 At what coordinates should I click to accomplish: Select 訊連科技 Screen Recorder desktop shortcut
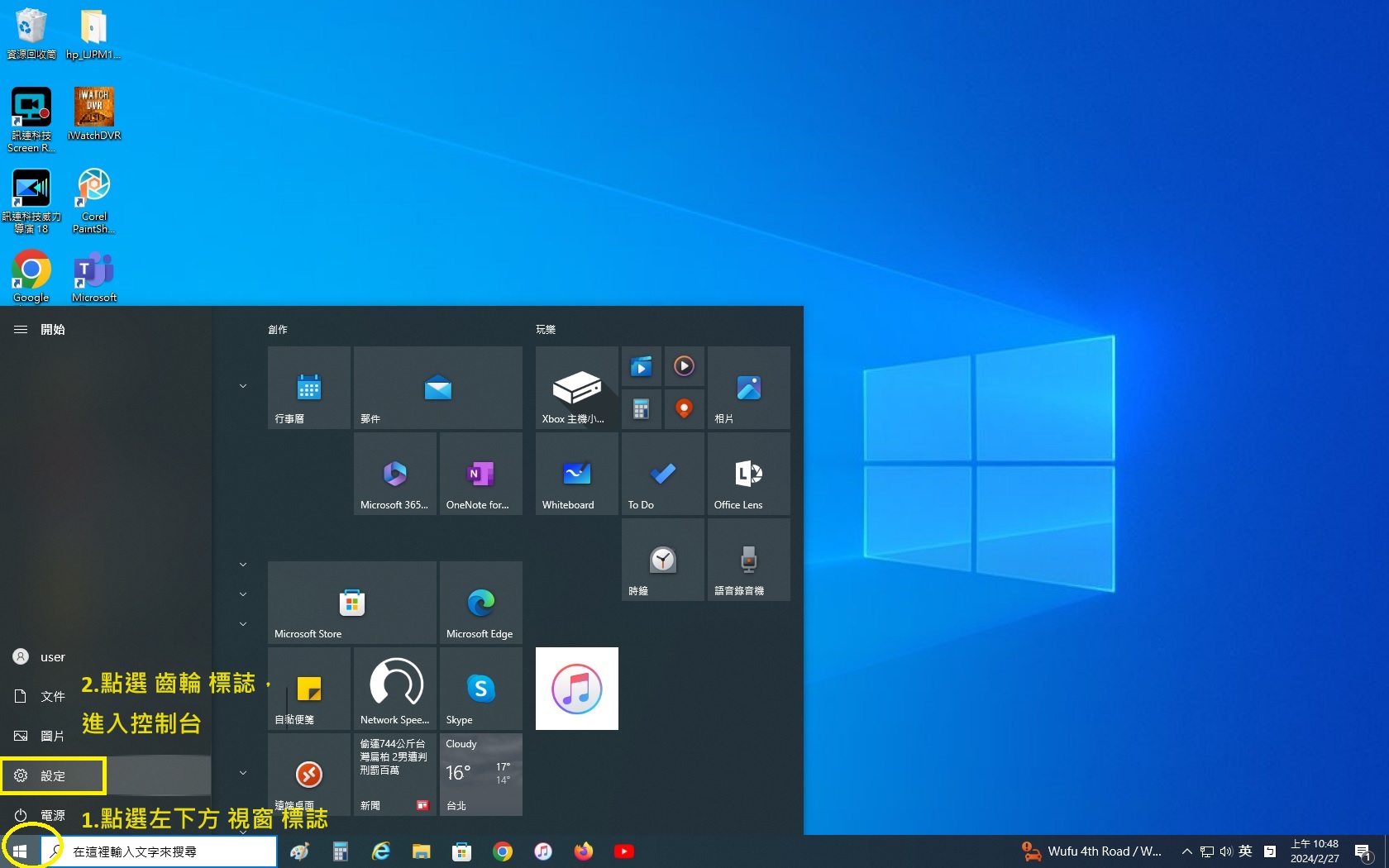point(31,120)
